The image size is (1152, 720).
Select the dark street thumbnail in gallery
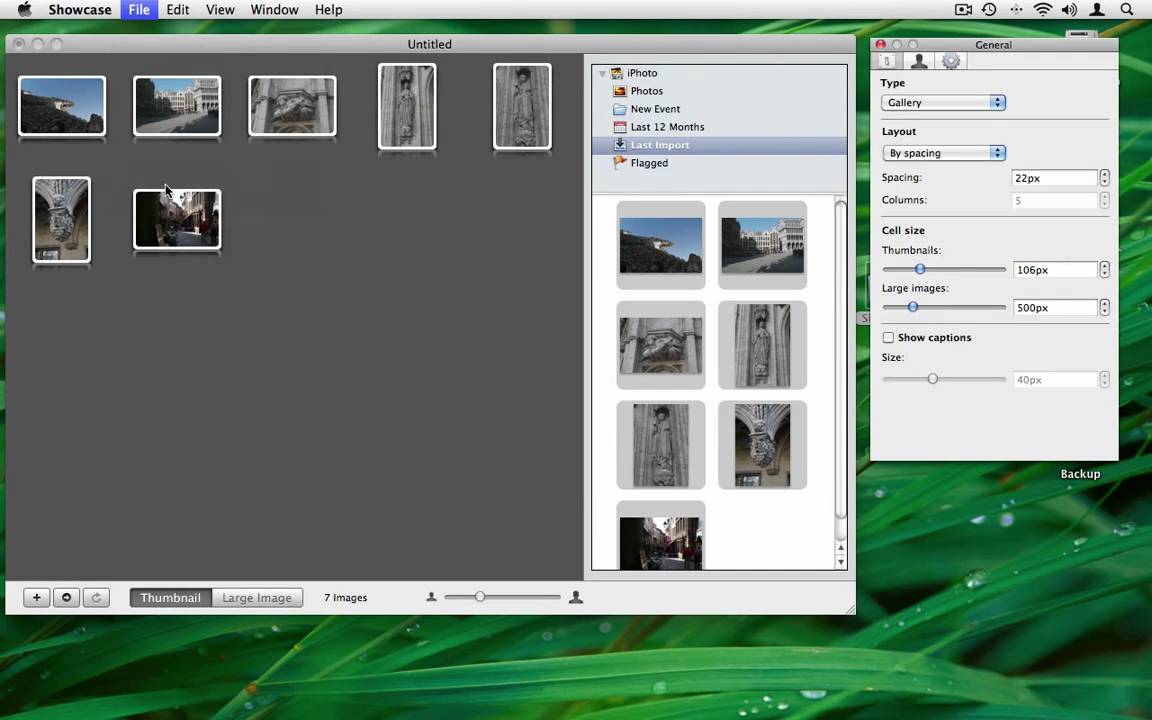click(177, 219)
